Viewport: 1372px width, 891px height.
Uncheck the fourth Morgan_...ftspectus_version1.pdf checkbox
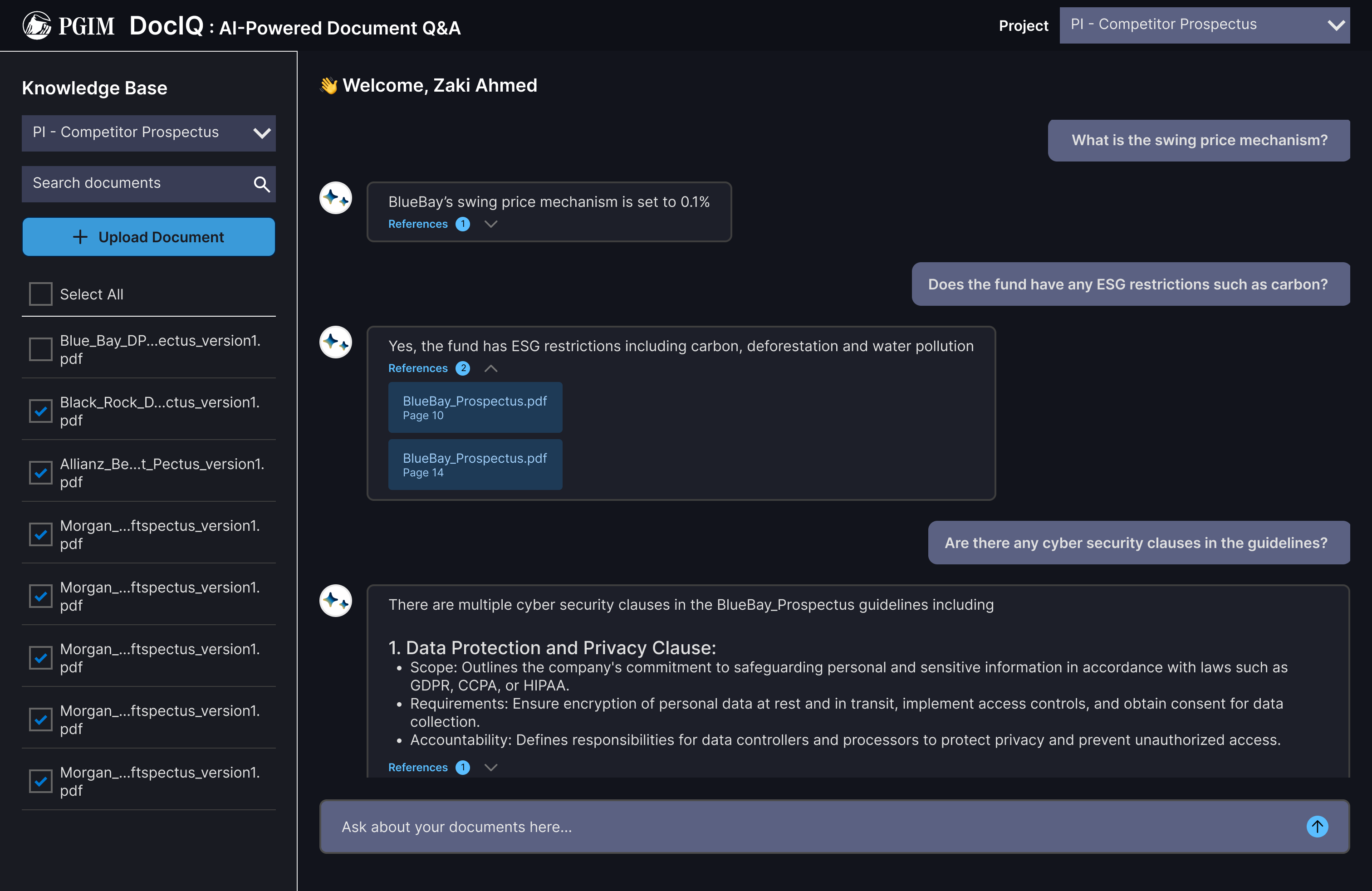(x=41, y=719)
